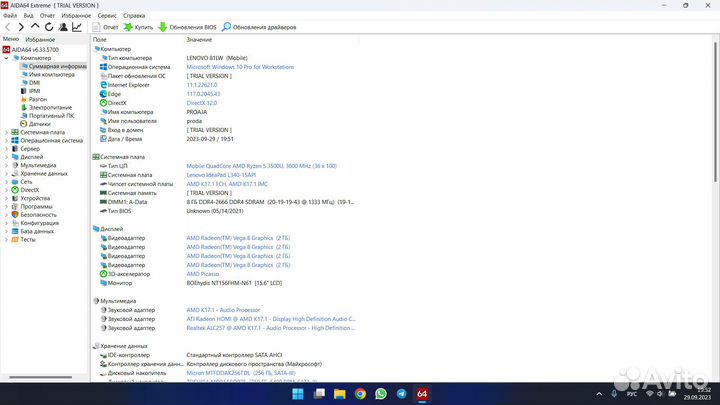This screenshot has width=720, height=405.
Task: Open File Explorer from taskbar
Action: click(339, 394)
